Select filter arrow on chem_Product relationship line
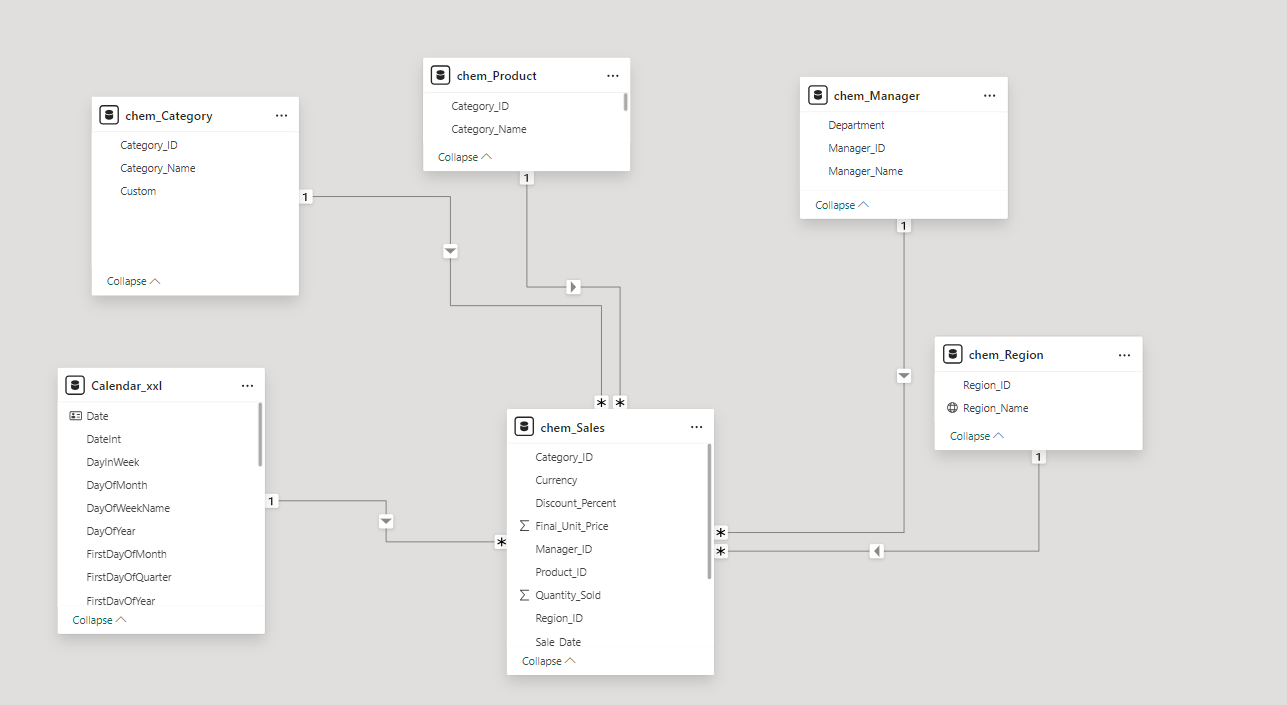Image resolution: width=1287 pixels, height=705 pixels. point(573,287)
